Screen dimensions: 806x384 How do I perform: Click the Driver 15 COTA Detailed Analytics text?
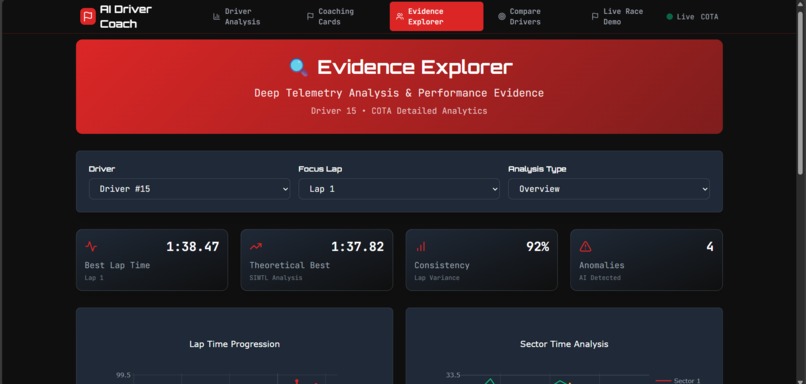point(399,111)
